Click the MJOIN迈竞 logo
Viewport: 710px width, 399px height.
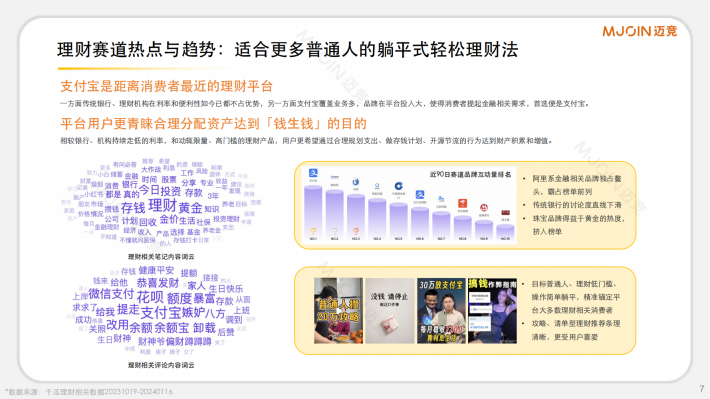[x=639, y=31]
